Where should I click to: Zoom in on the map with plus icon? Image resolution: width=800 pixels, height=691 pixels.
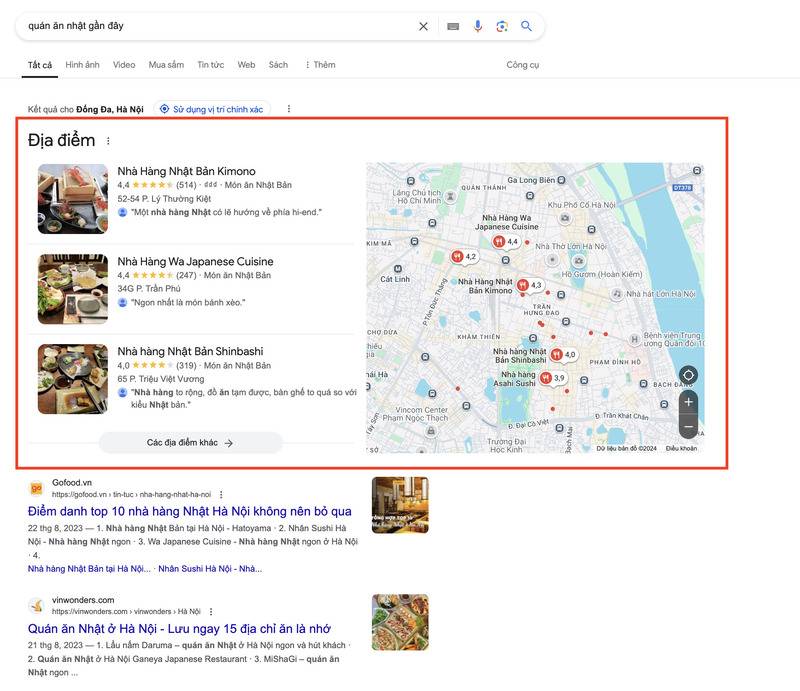tap(690, 402)
